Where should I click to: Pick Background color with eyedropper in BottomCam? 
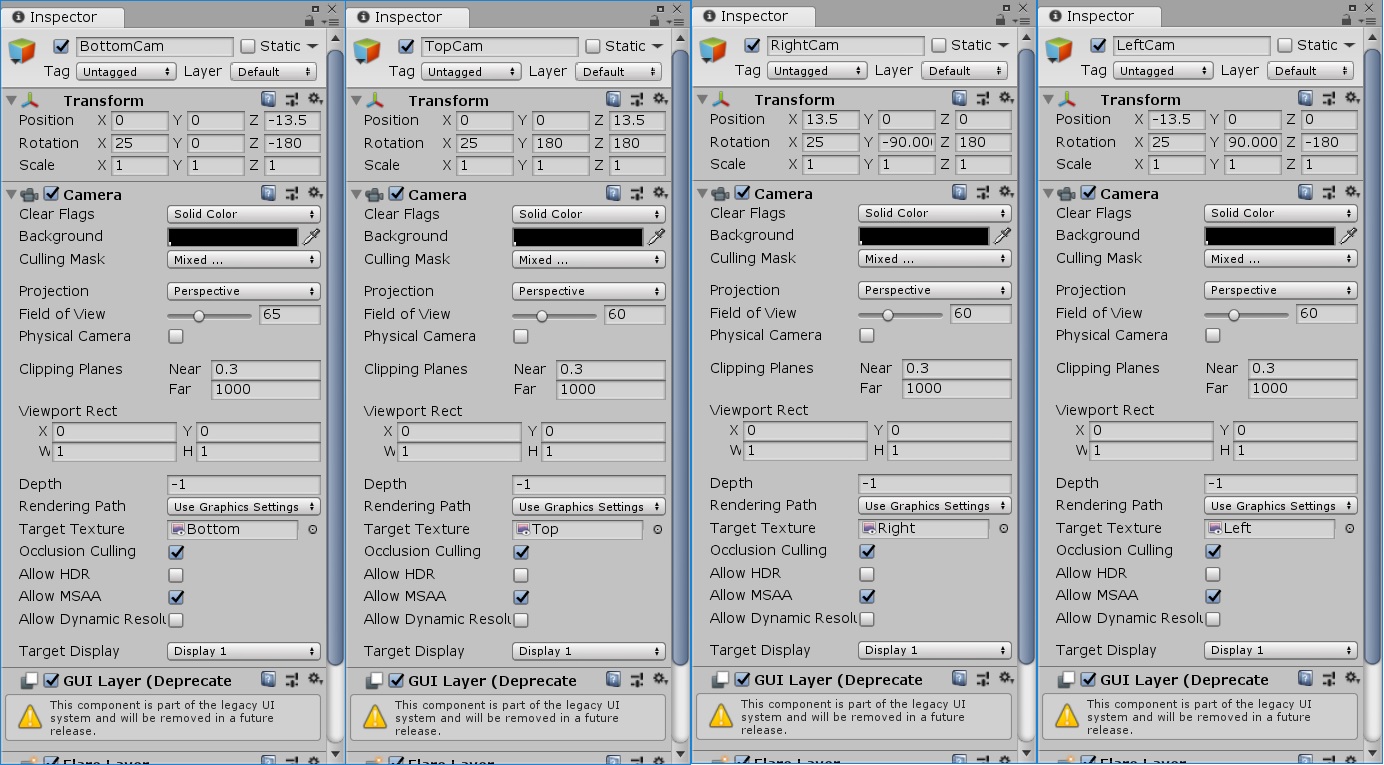(x=311, y=237)
